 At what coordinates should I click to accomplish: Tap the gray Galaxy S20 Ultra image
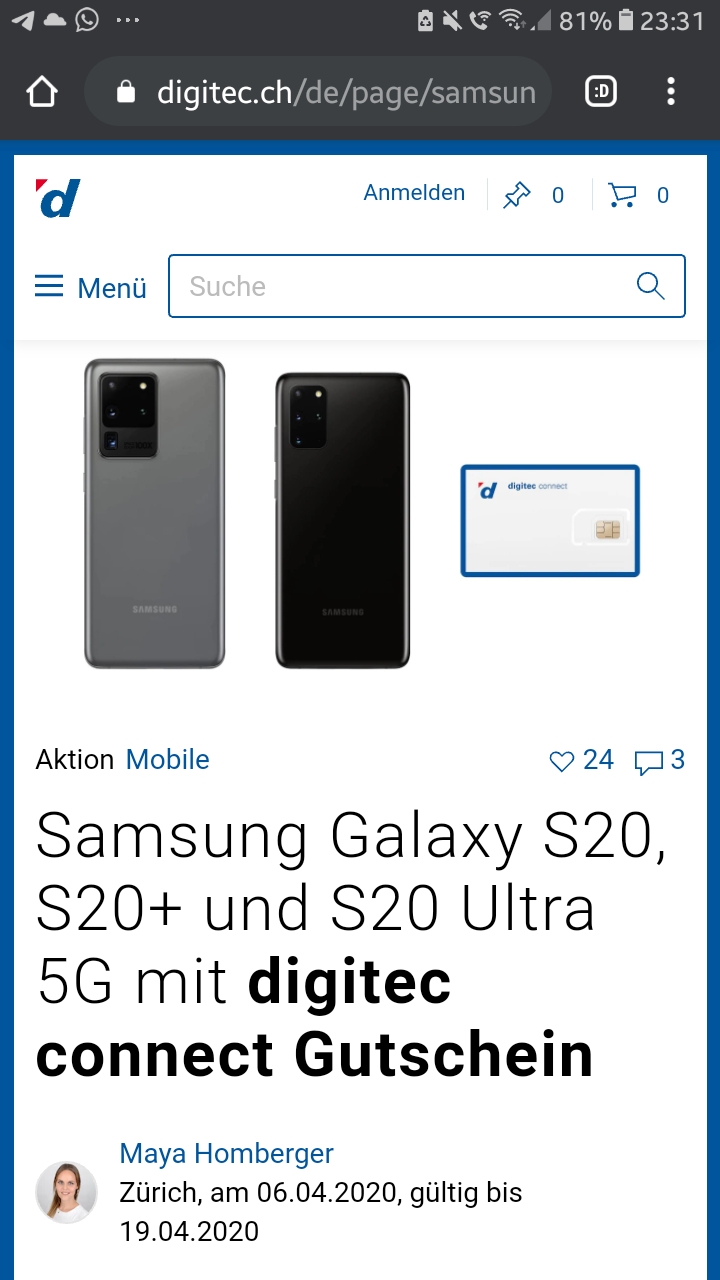point(154,513)
